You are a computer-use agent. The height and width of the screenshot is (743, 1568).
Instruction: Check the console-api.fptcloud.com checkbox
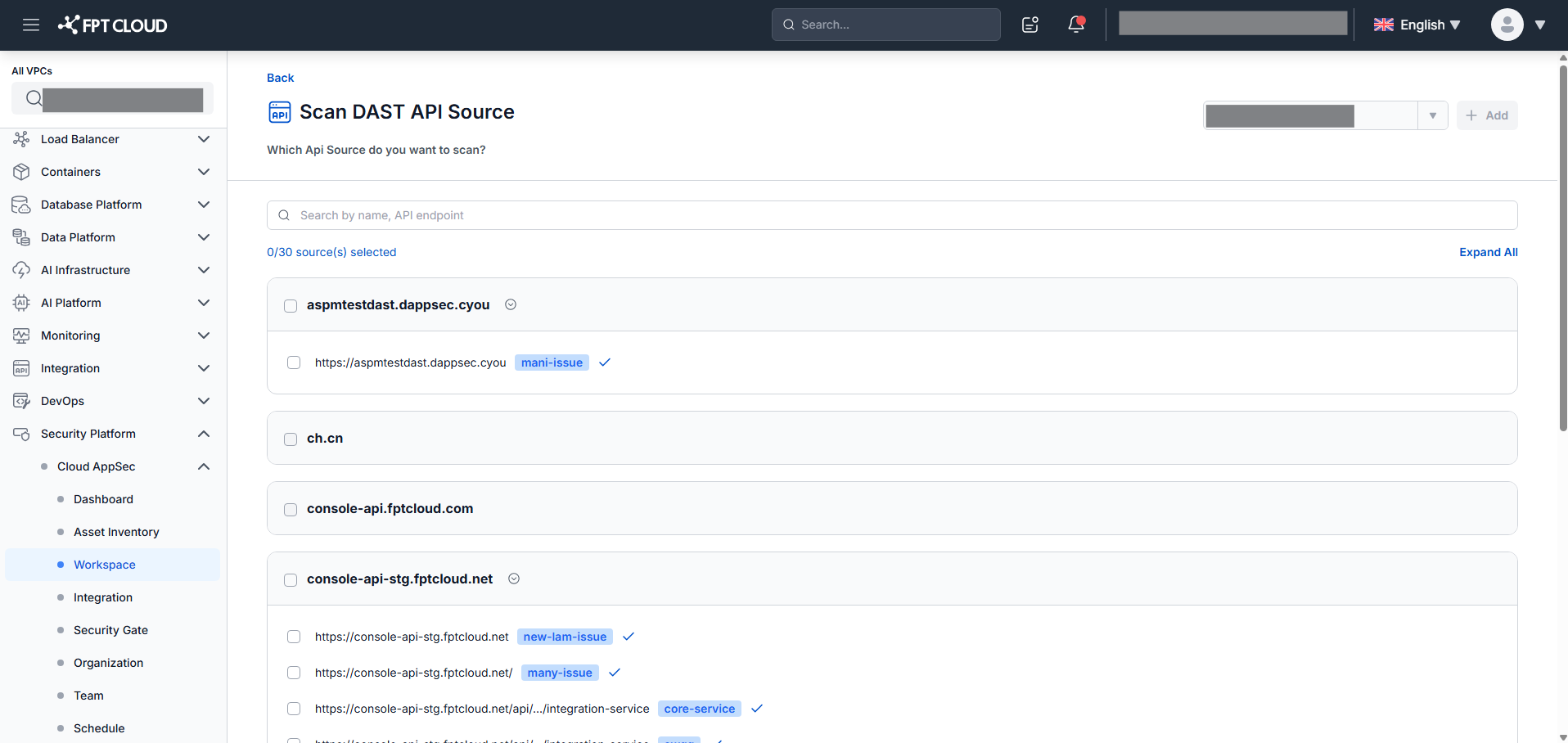pos(291,510)
